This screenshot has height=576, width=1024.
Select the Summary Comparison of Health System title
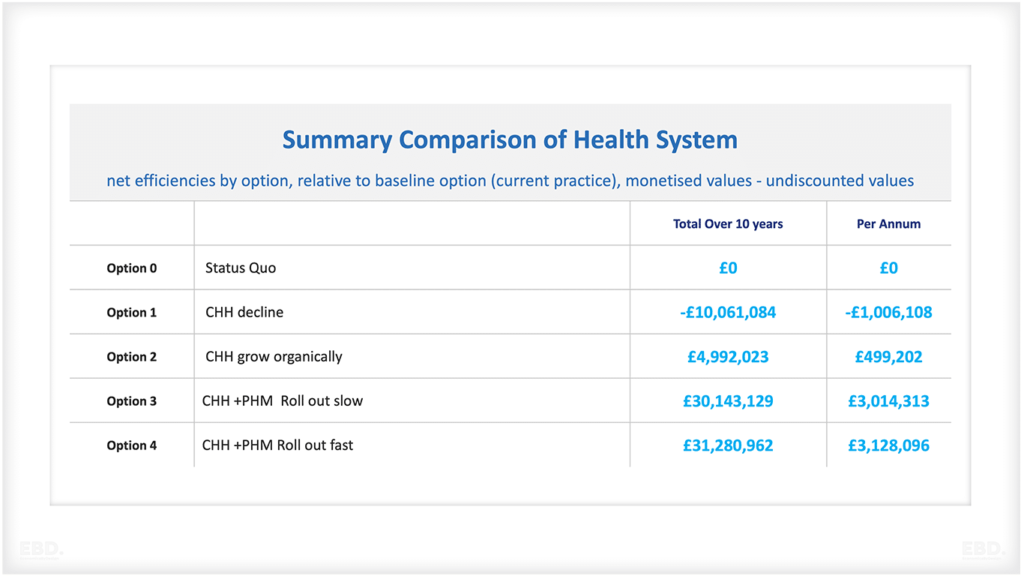[x=510, y=140]
